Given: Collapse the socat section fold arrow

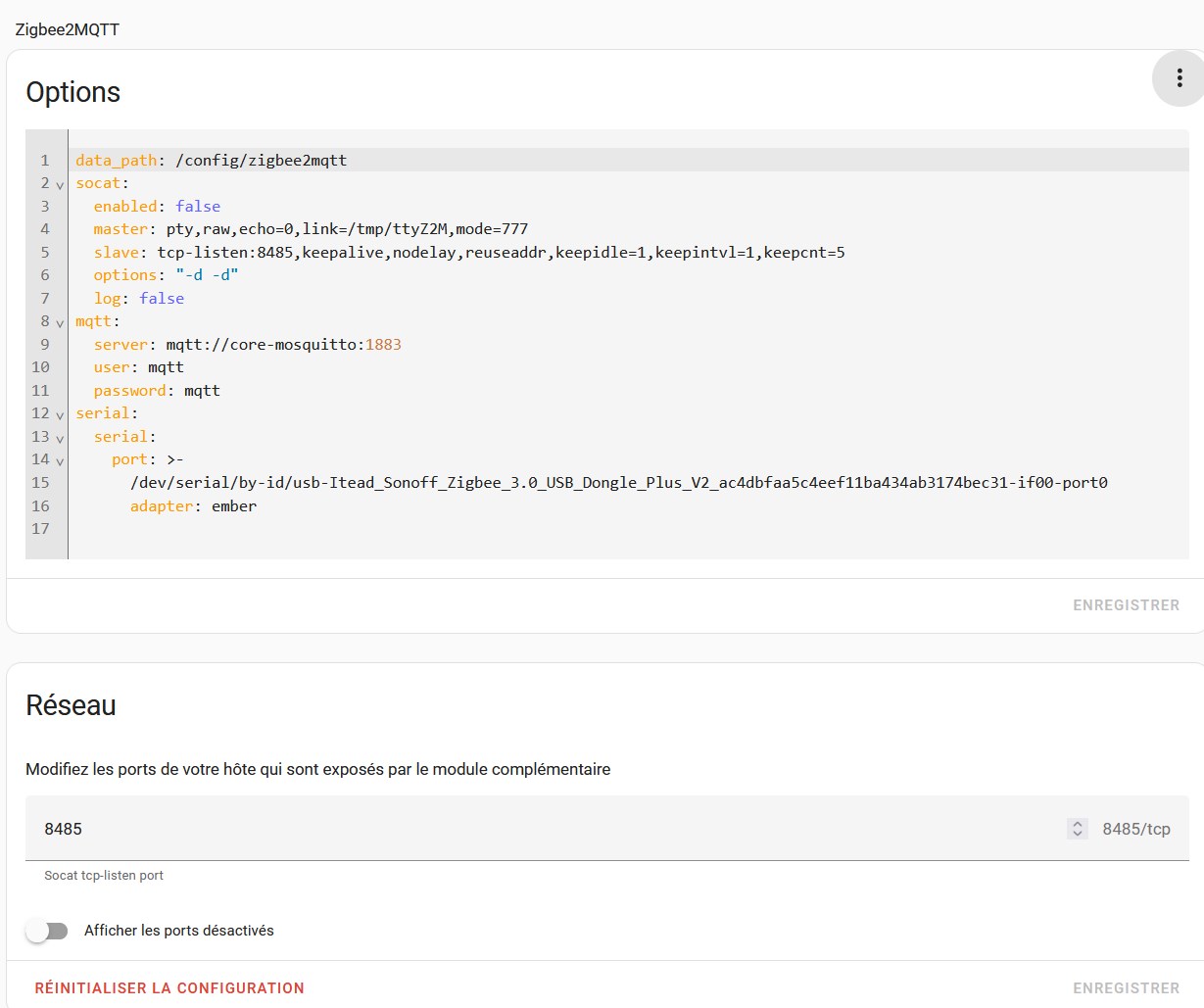Looking at the screenshot, I should [60, 185].
